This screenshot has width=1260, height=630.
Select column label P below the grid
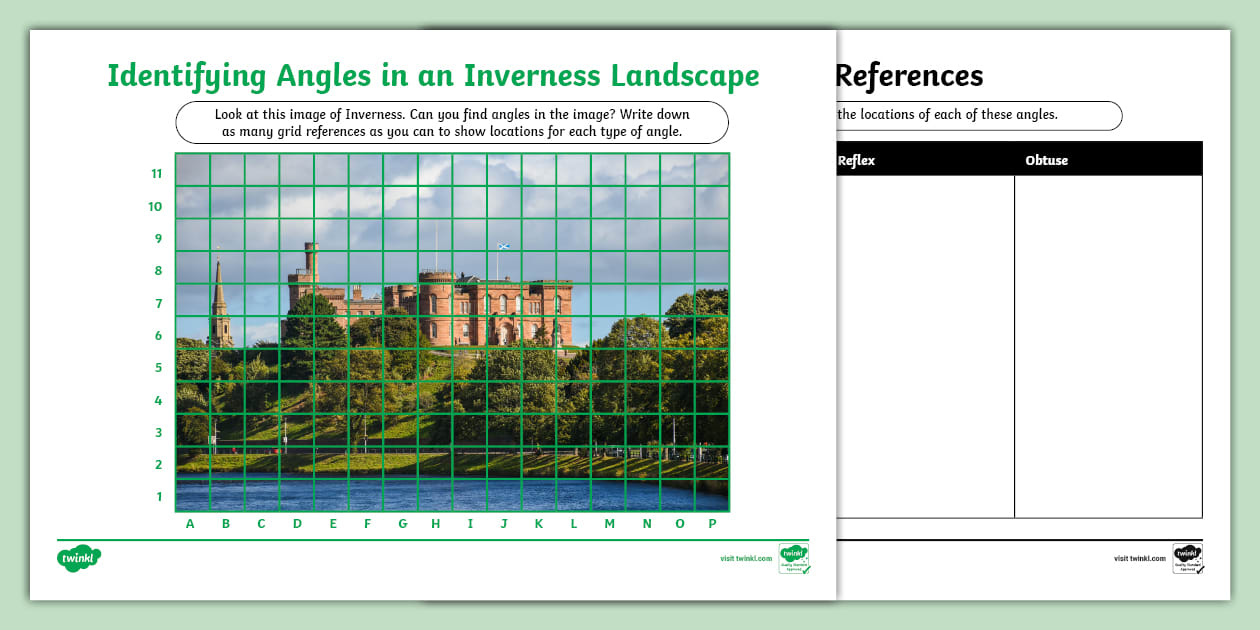click(x=711, y=523)
